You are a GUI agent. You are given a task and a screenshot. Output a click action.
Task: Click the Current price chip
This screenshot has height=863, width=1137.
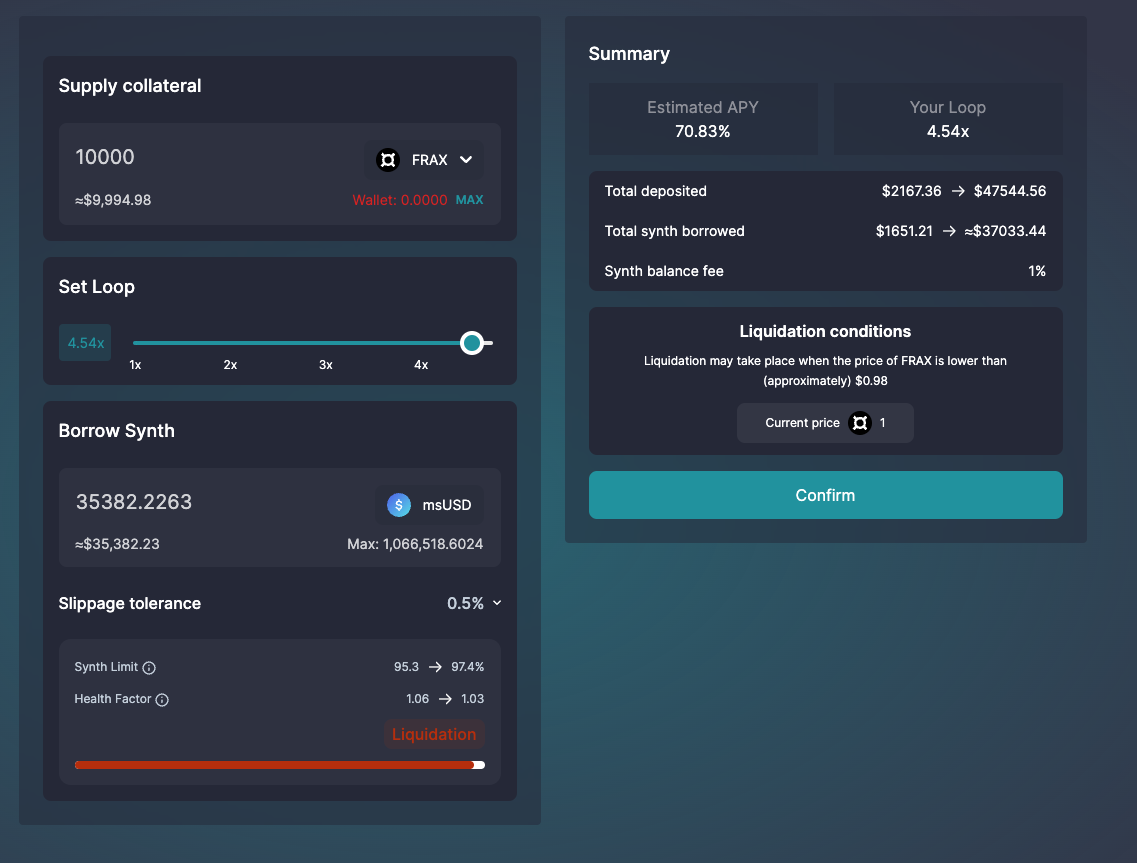click(x=825, y=423)
